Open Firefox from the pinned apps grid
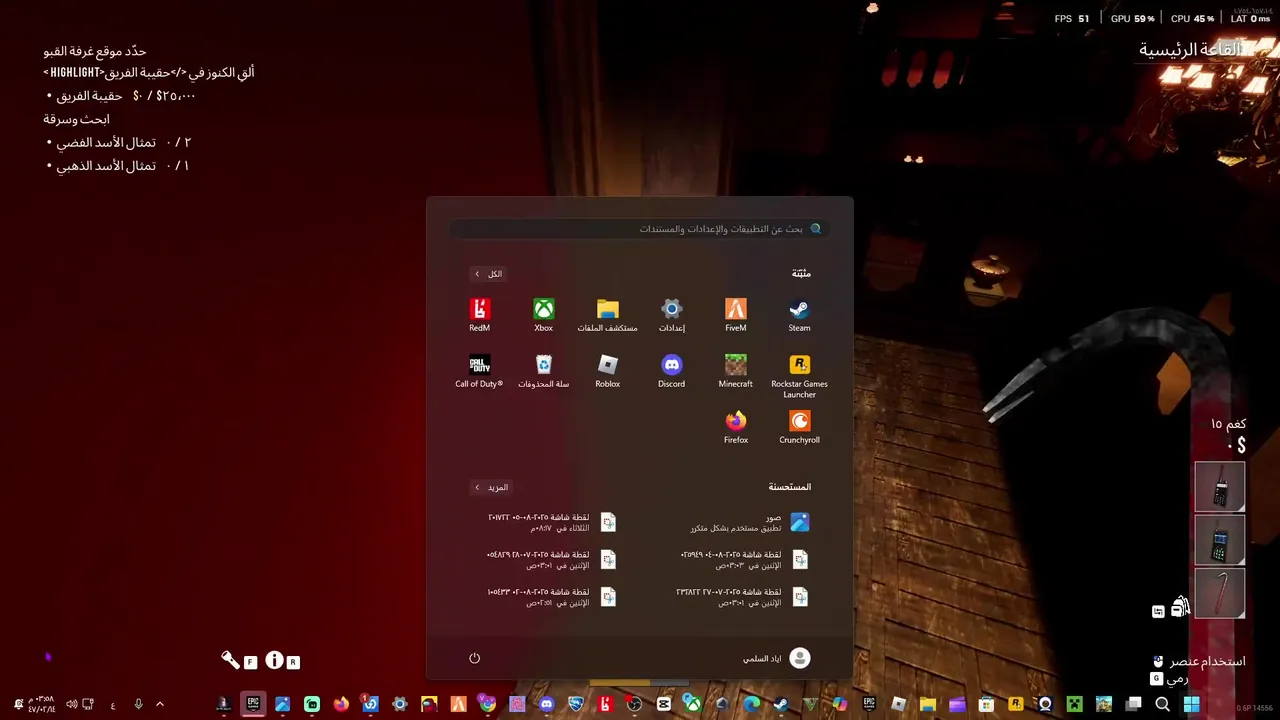 click(x=736, y=427)
